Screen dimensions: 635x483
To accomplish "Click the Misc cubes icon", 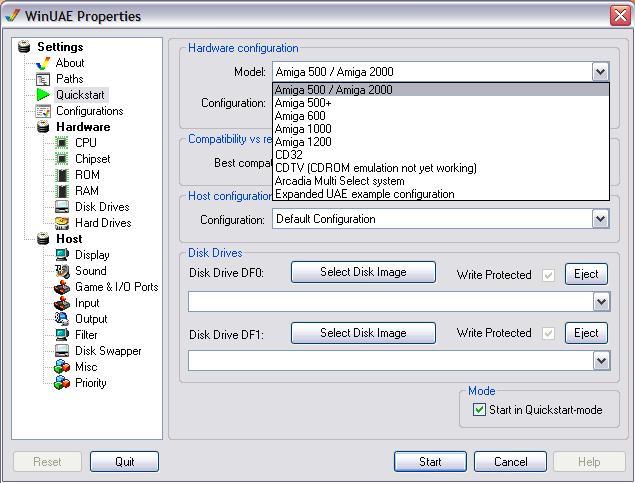I will [x=62, y=367].
